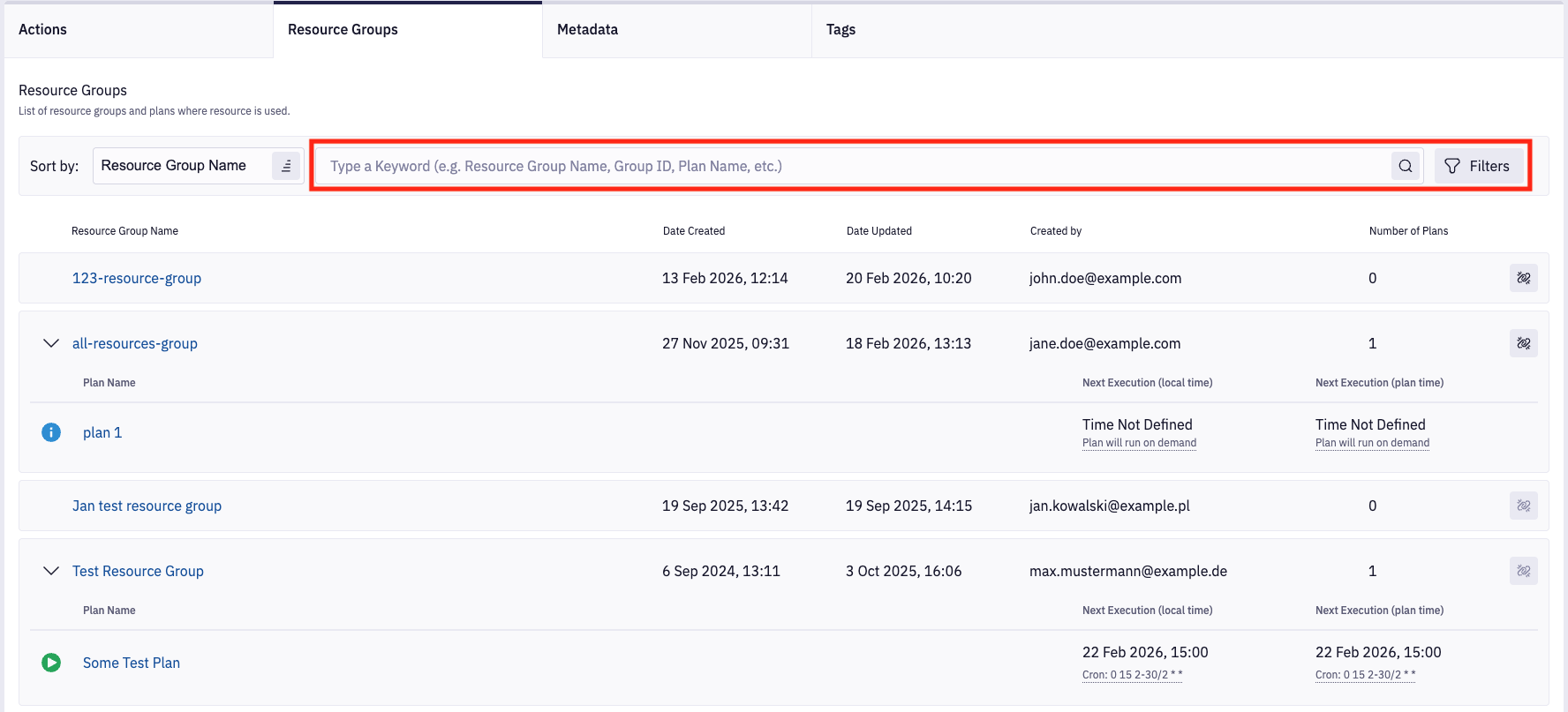The image size is (1568, 712).
Task: Collapse the Test Resource Group row
Action: coord(51,571)
